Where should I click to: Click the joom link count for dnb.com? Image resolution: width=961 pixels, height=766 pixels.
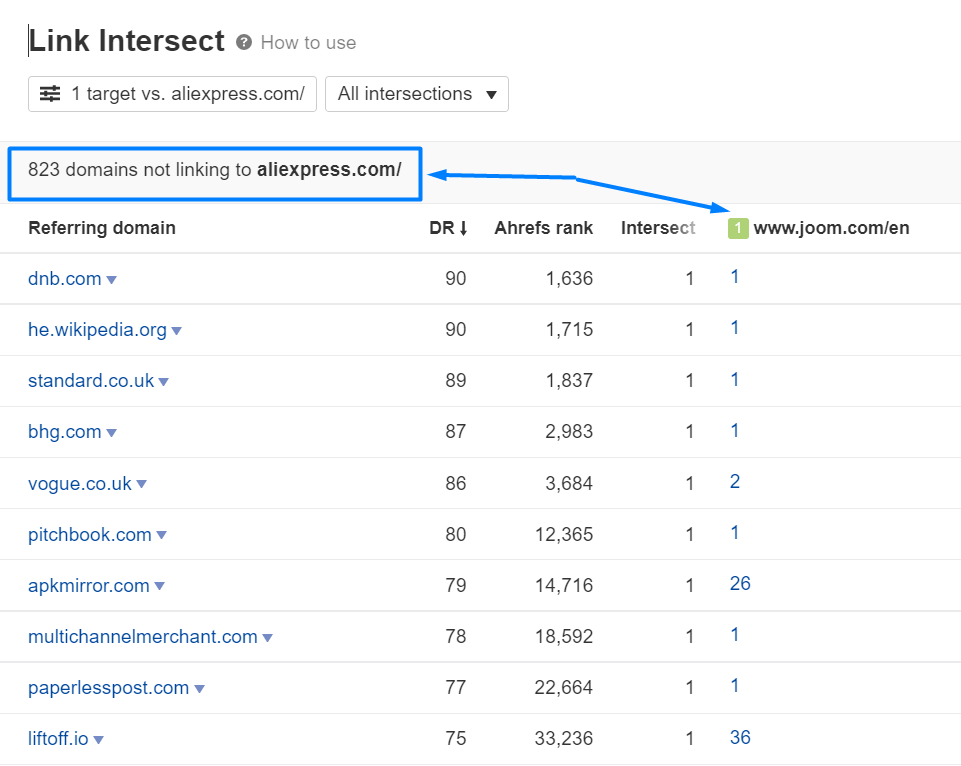(734, 277)
